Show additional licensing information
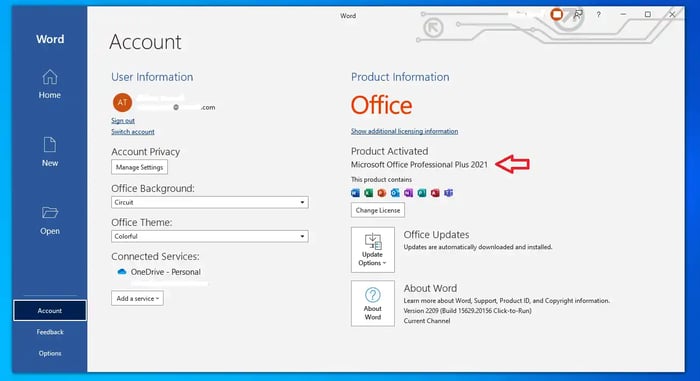 coord(404,131)
